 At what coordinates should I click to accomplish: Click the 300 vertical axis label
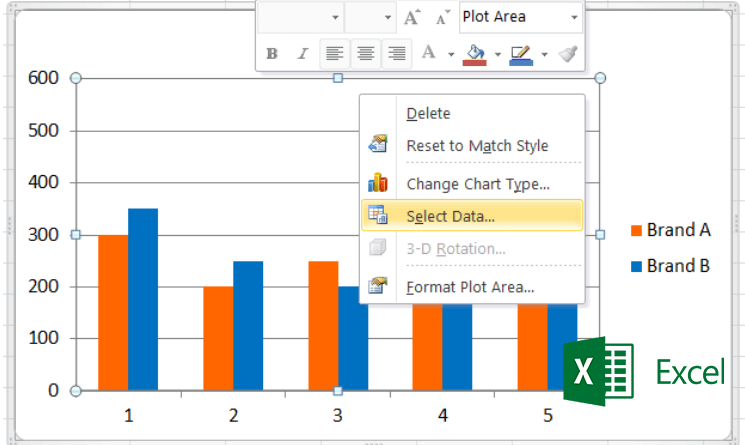[43, 235]
